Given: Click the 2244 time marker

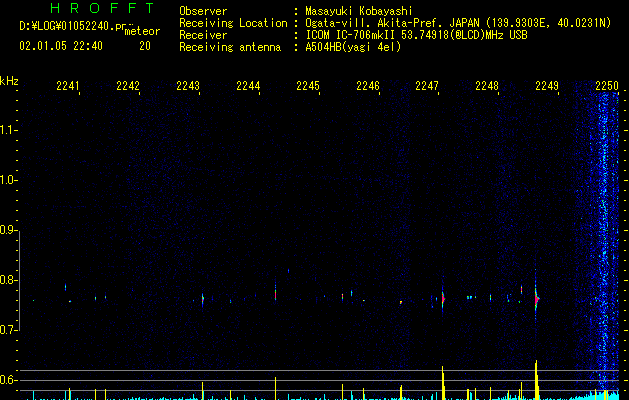Looking at the screenshot, I should [x=248, y=86].
